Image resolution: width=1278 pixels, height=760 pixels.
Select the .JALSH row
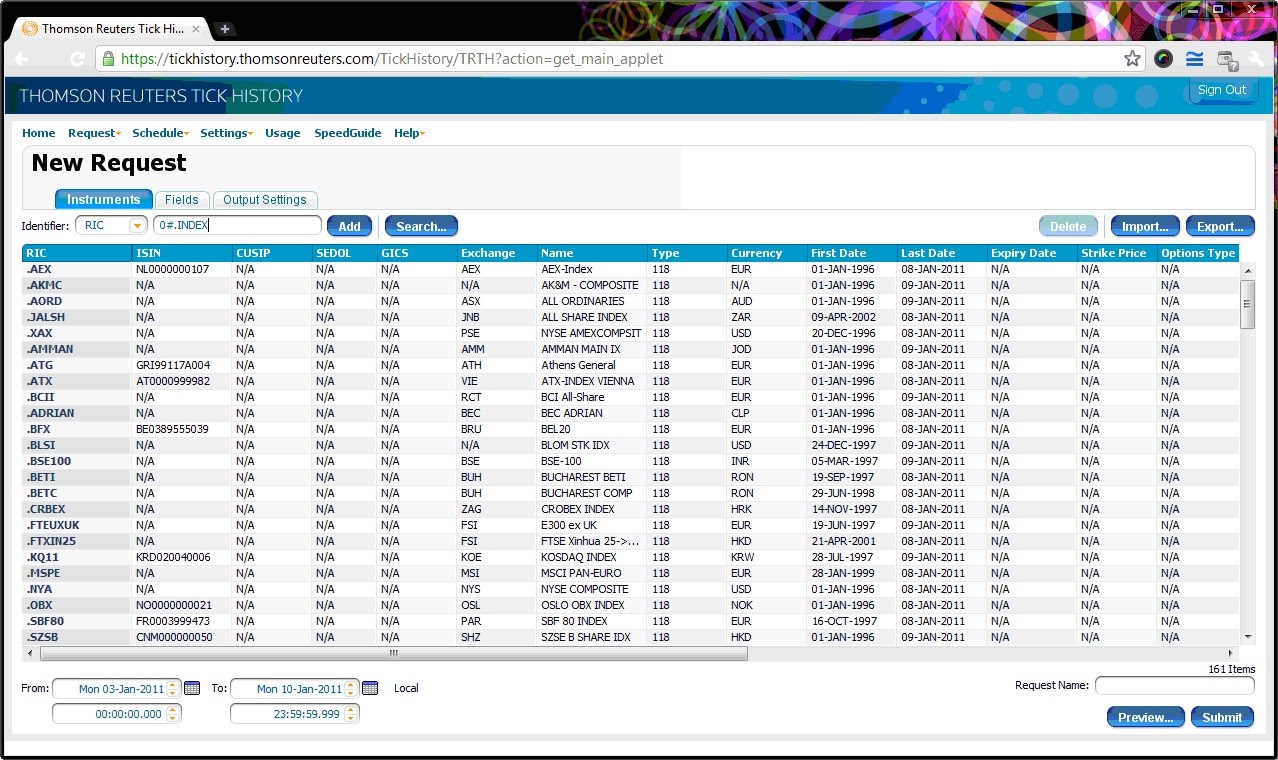click(x=631, y=317)
